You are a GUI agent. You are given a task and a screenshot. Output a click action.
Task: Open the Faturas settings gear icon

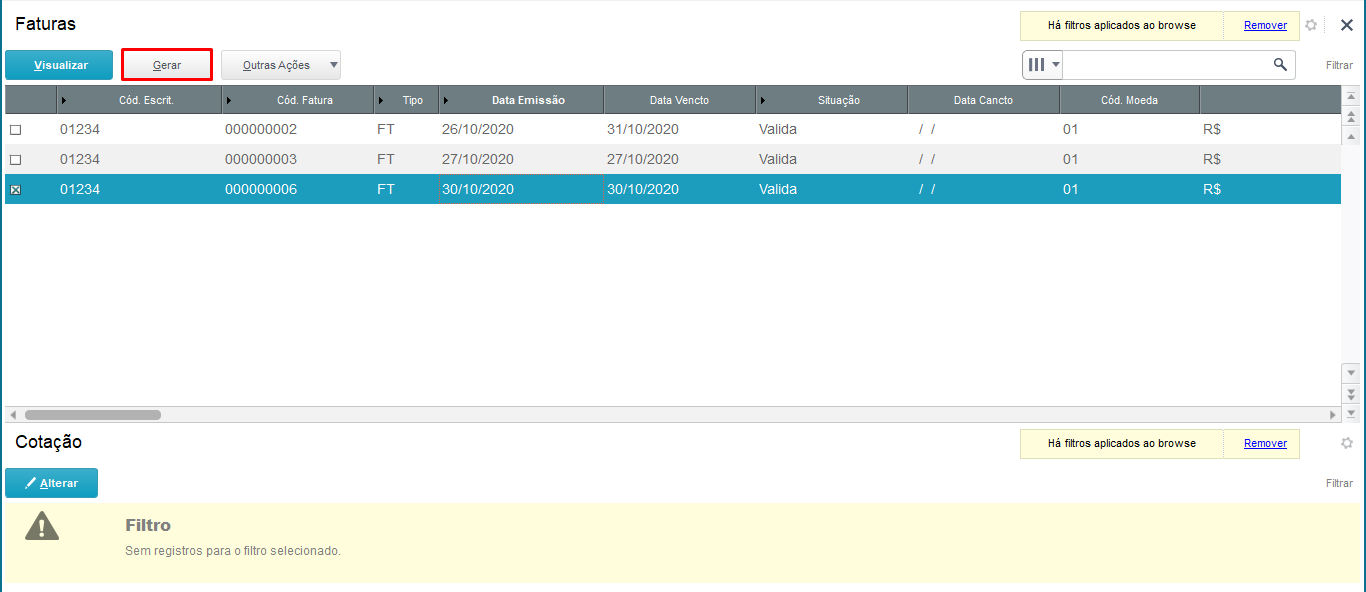[x=1311, y=25]
